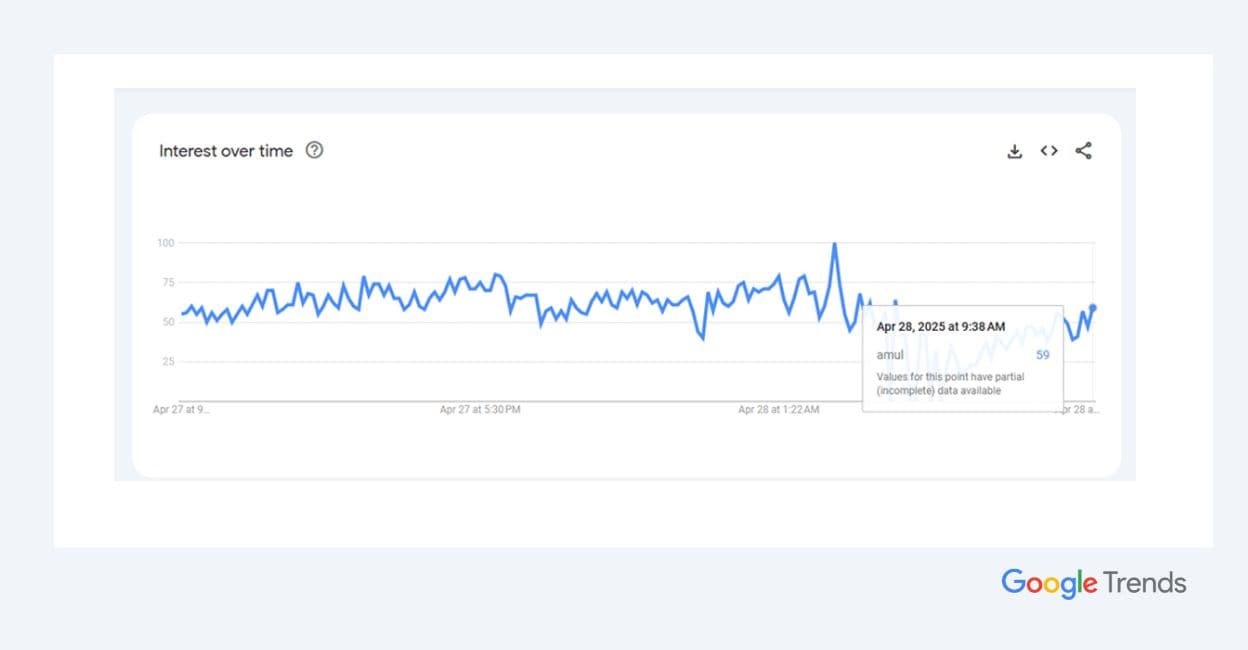Click the Apr 28 at 1:22 AM axis label

779,410
